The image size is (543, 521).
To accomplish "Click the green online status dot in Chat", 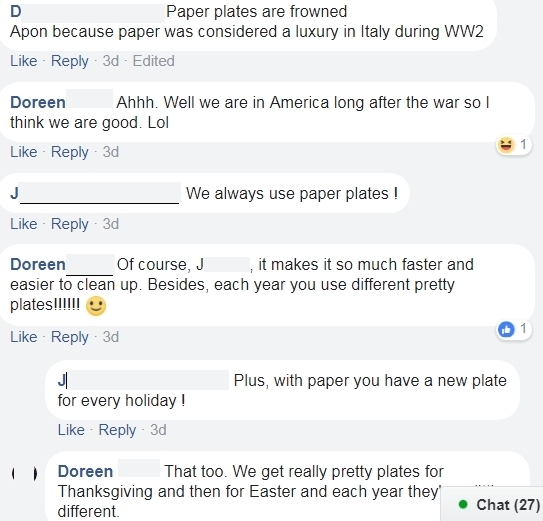I will pyautogui.click(x=463, y=504).
